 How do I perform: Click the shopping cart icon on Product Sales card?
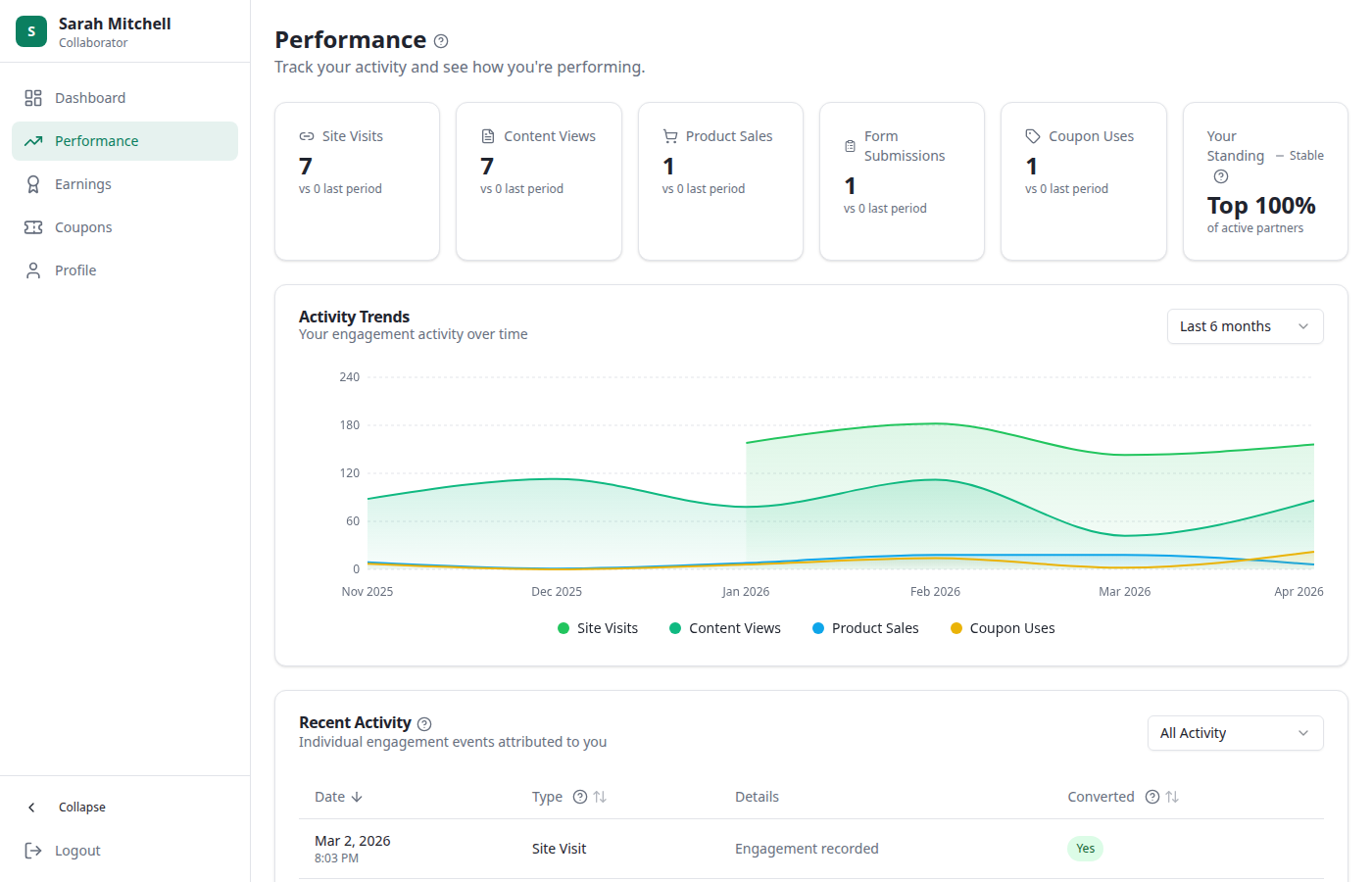[x=671, y=135]
